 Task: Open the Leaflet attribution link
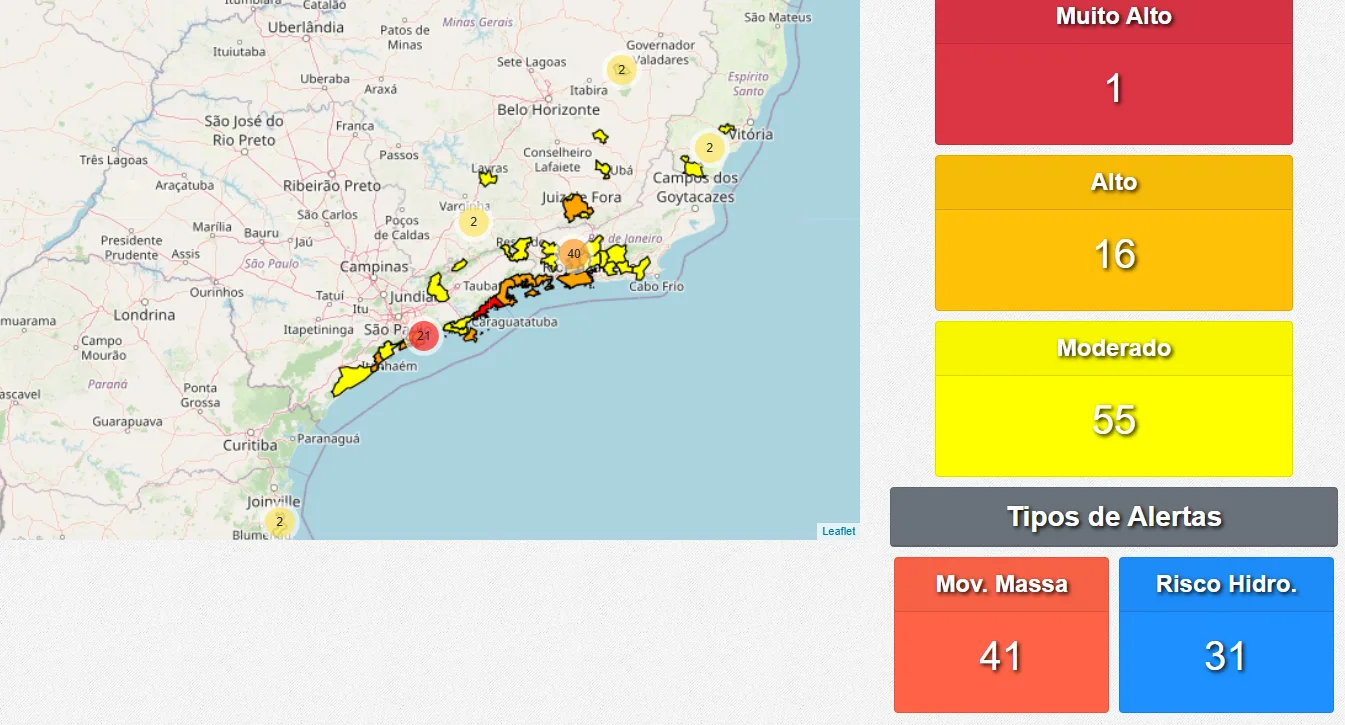coord(839,531)
